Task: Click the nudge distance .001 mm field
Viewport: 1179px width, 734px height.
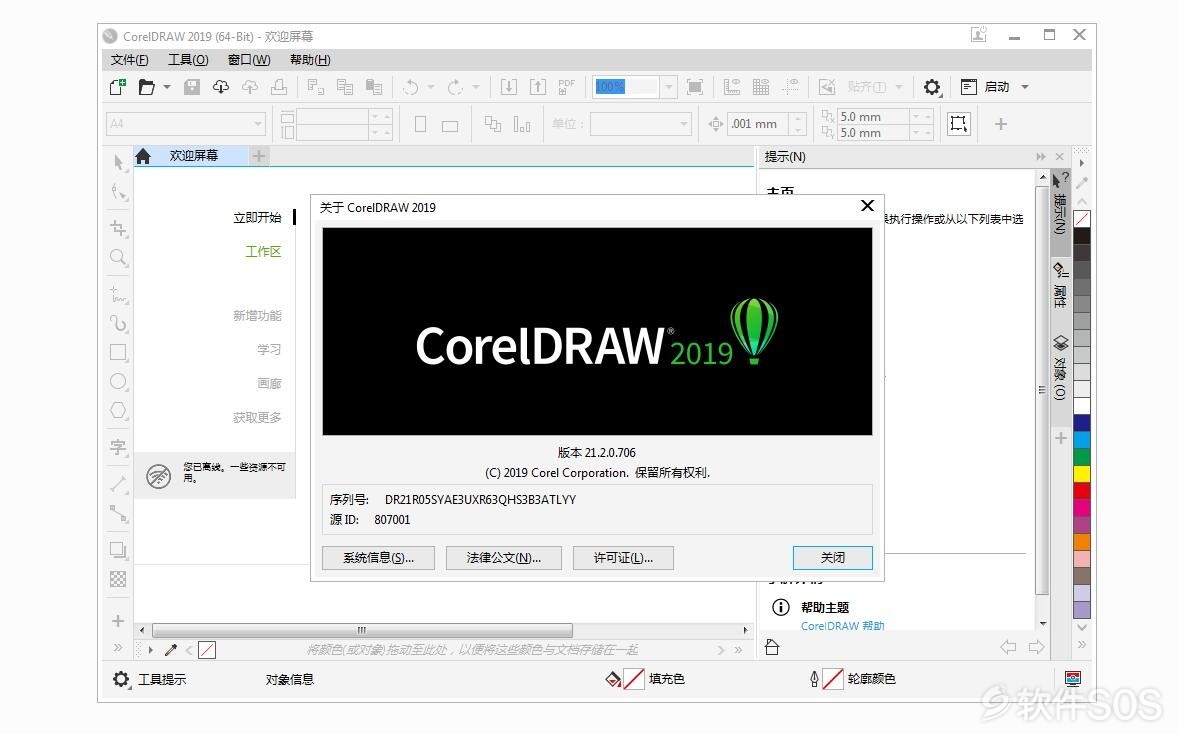Action: pyautogui.click(x=759, y=123)
